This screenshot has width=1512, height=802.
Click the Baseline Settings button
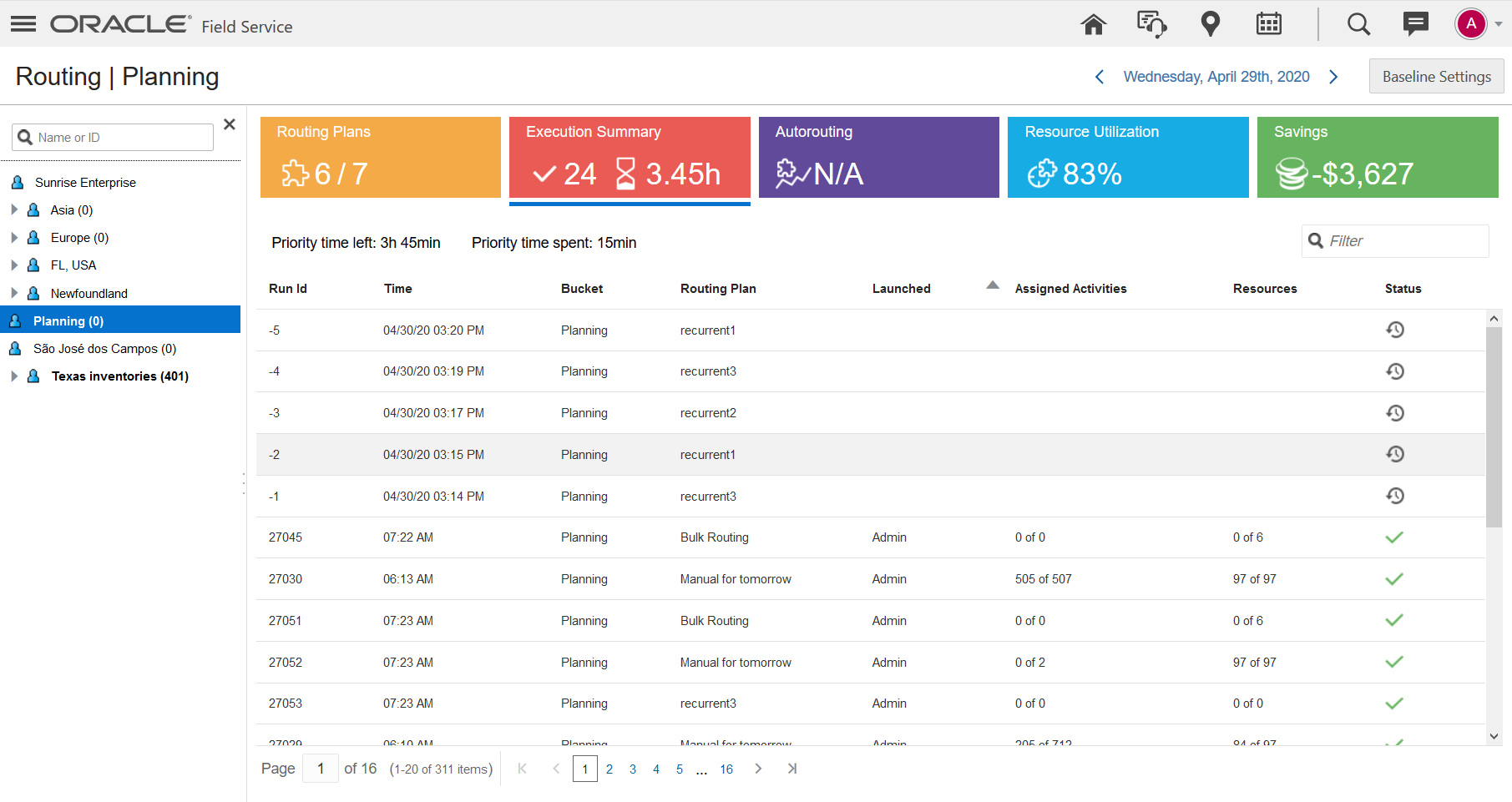coord(1435,77)
